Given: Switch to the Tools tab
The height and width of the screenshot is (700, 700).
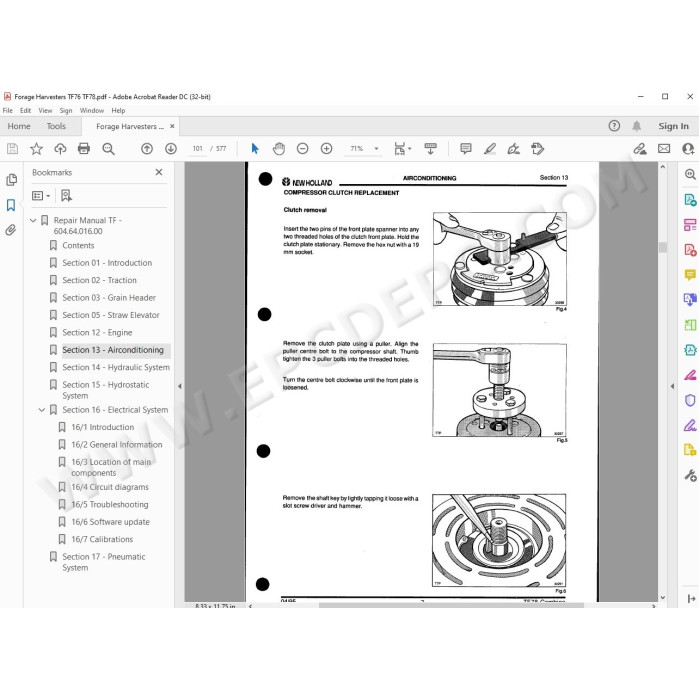Looking at the screenshot, I should pyautogui.click(x=56, y=126).
